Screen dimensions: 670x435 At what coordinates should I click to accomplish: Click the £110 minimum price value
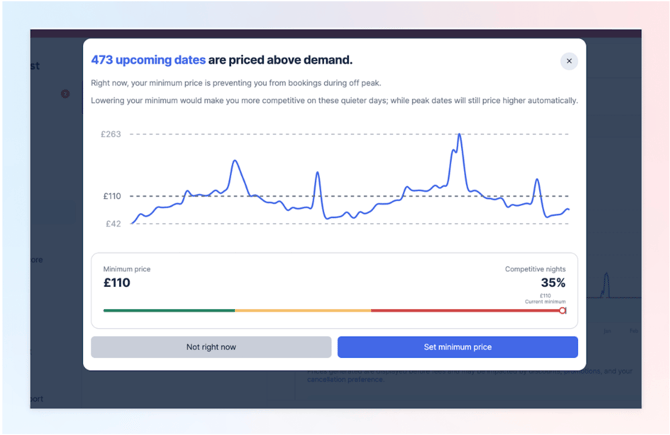pyautogui.click(x=117, y=283)
